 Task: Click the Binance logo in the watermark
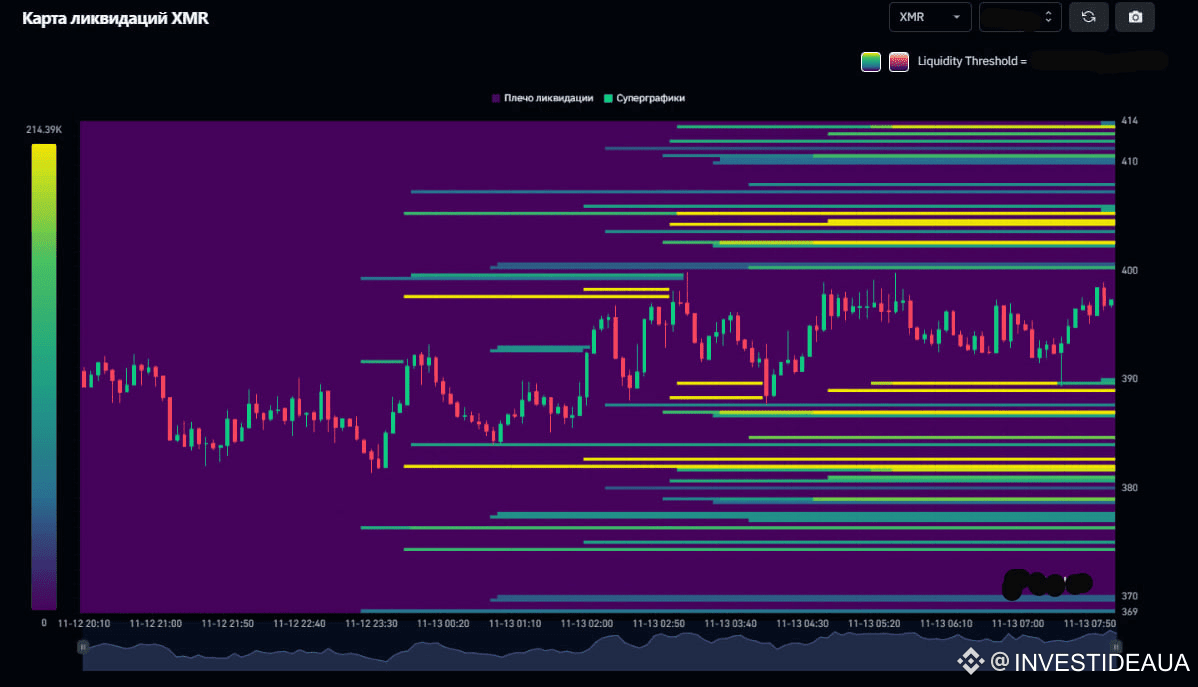tap(970, 662)
